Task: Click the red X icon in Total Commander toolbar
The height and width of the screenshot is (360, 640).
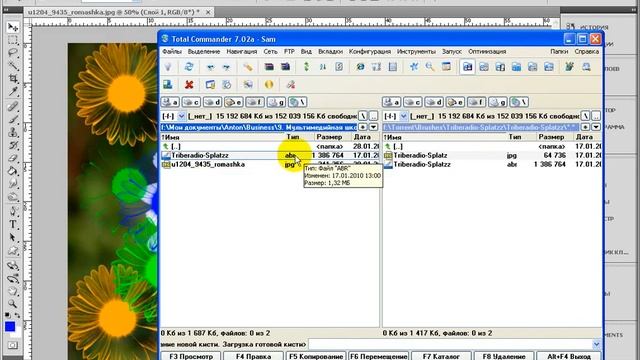Action: pos(189,84)
